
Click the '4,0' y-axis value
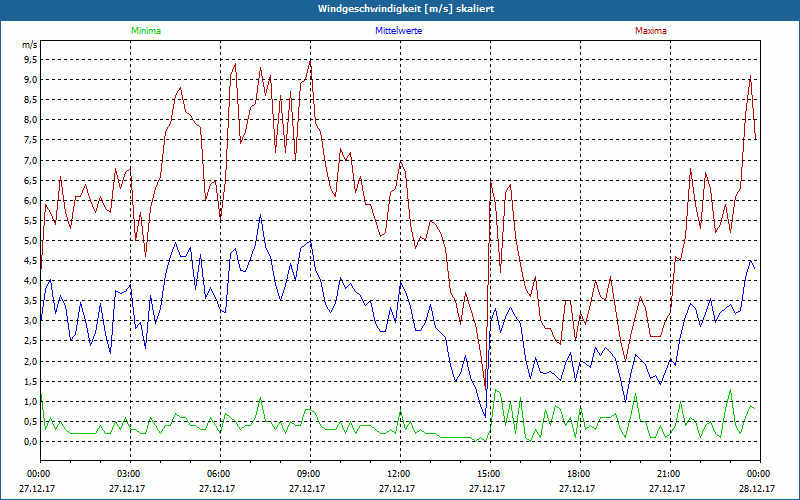click(31, 281)
